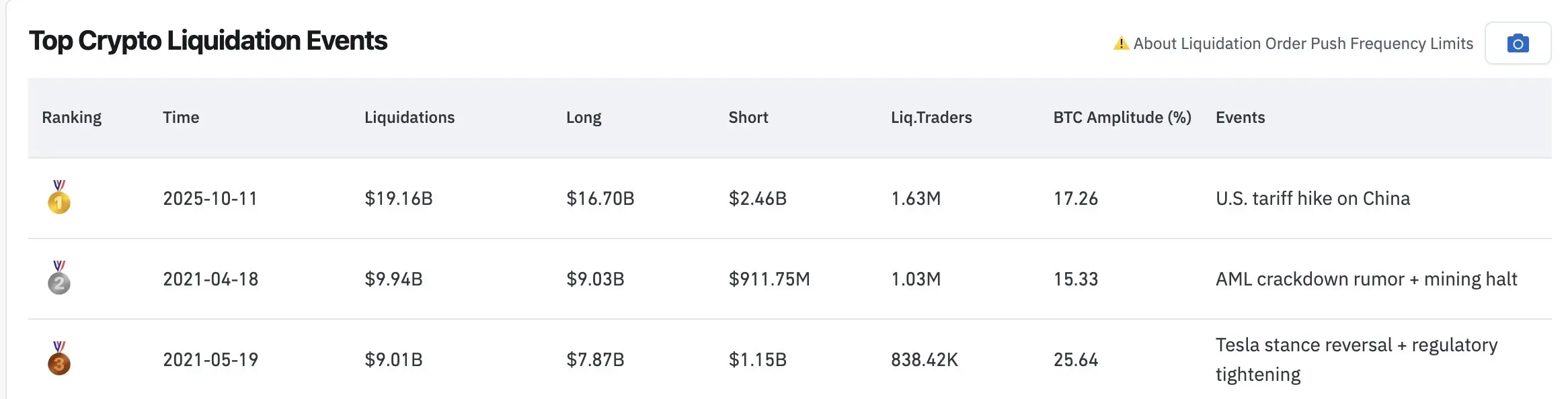Select the Short column header
1568x399 pixels.
point(748,118)
